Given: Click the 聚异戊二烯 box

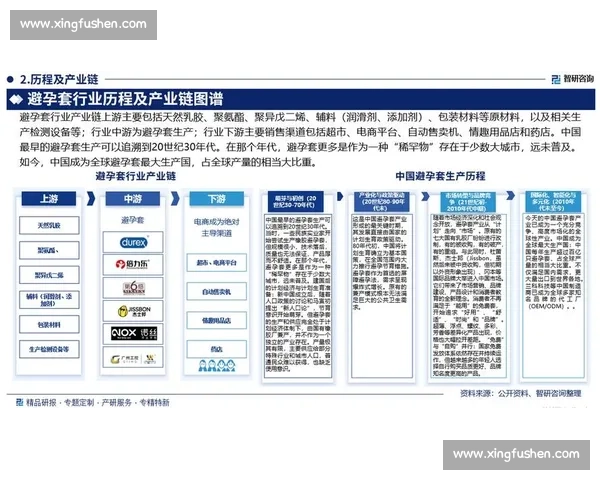Looking at the screenshot, I should (49, 275).
